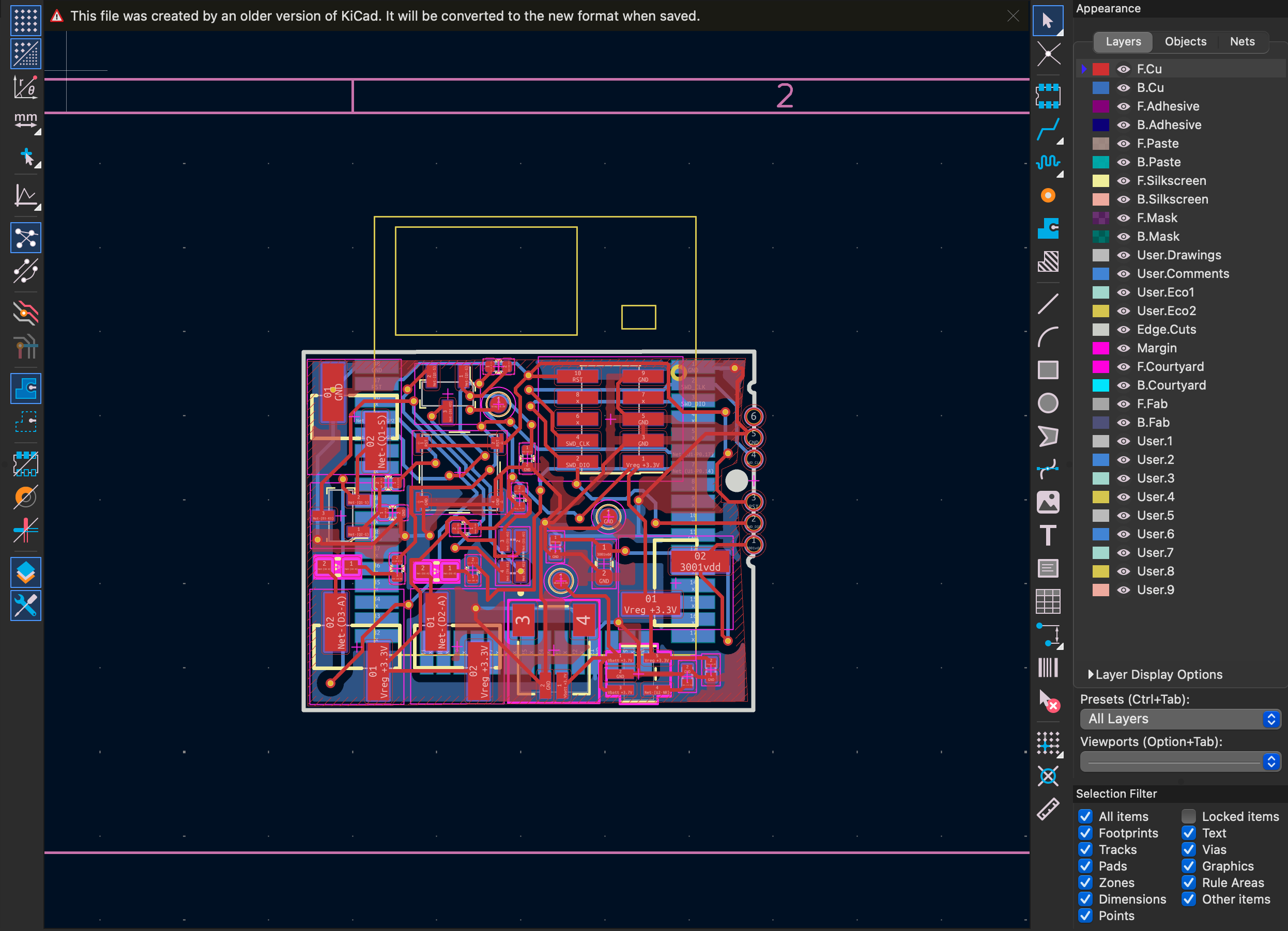Select the F.Paste layer row
This screenshot has width=1288, height=931.
(x=1181, y=144)
